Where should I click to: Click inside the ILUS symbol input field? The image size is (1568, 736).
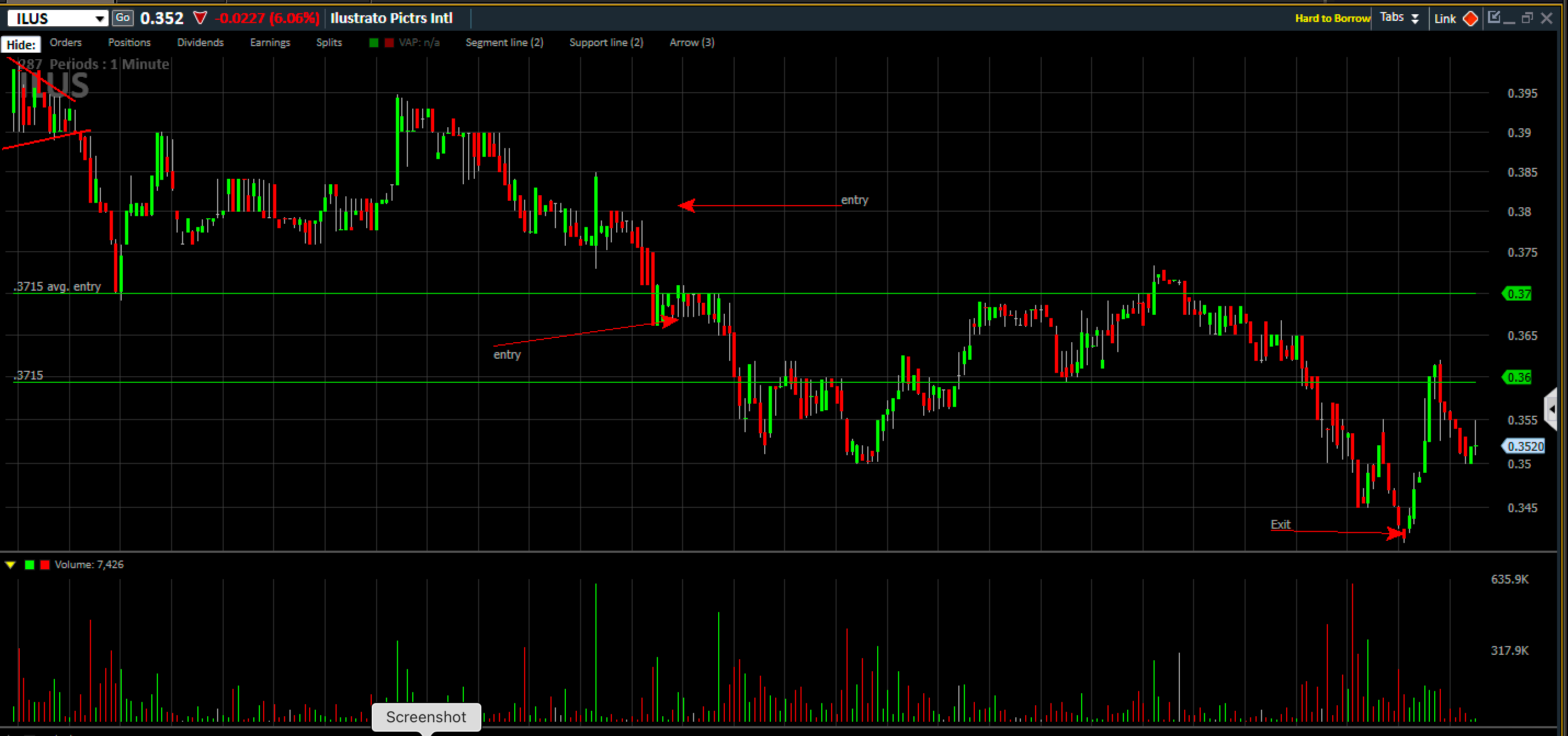coord(49,18)
